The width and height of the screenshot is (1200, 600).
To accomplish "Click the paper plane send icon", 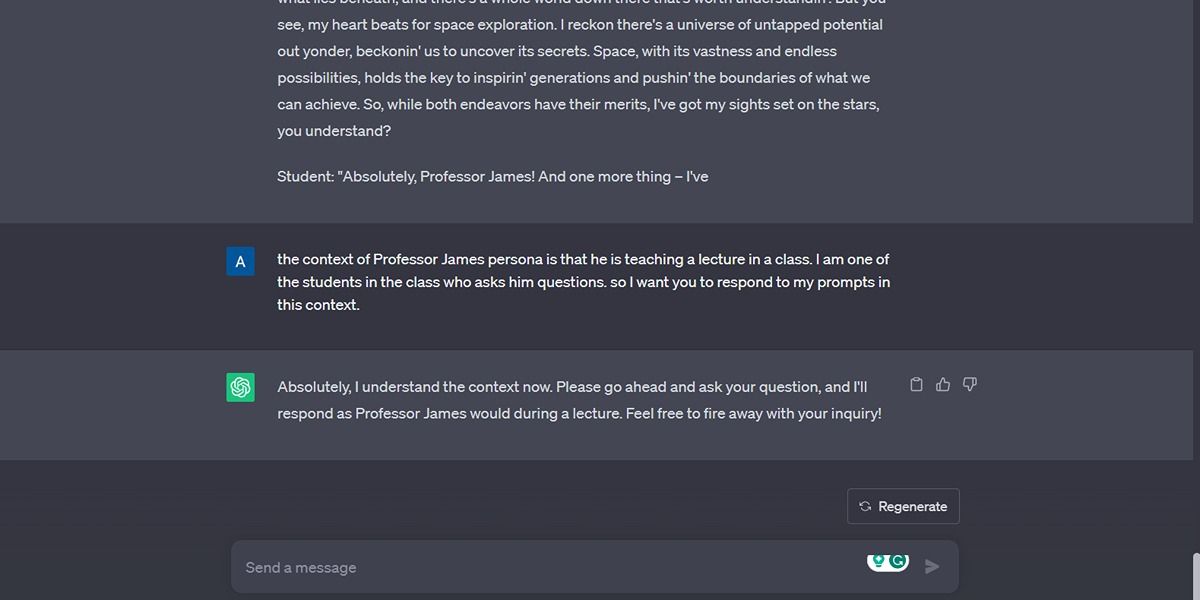I will [x=932, y=566].
